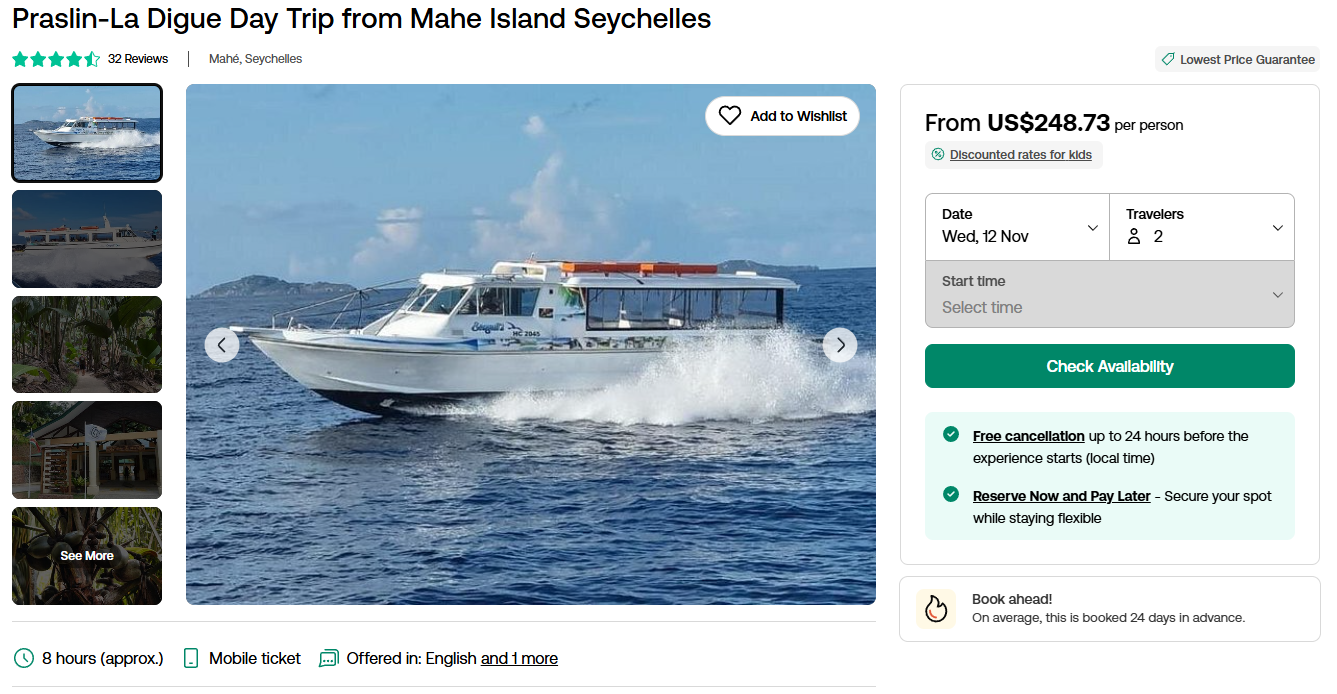The image size is (1337, 694).
Task: Click the 'and 1 more' languages link
Action: tap(519, 658)
